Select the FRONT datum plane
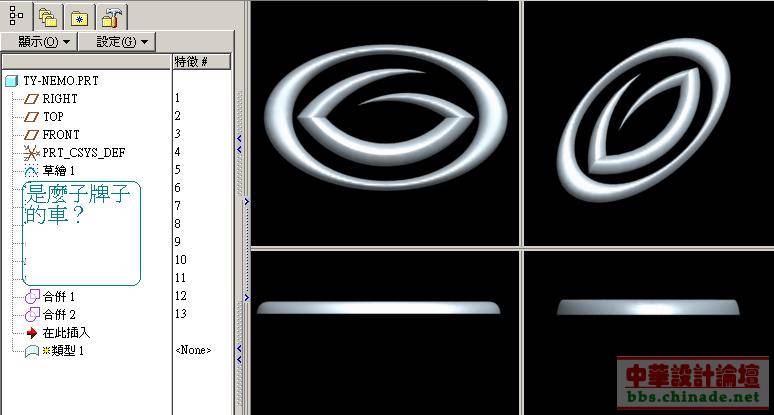774x415 pixels. pyautogui.click(x=61, y=135)
